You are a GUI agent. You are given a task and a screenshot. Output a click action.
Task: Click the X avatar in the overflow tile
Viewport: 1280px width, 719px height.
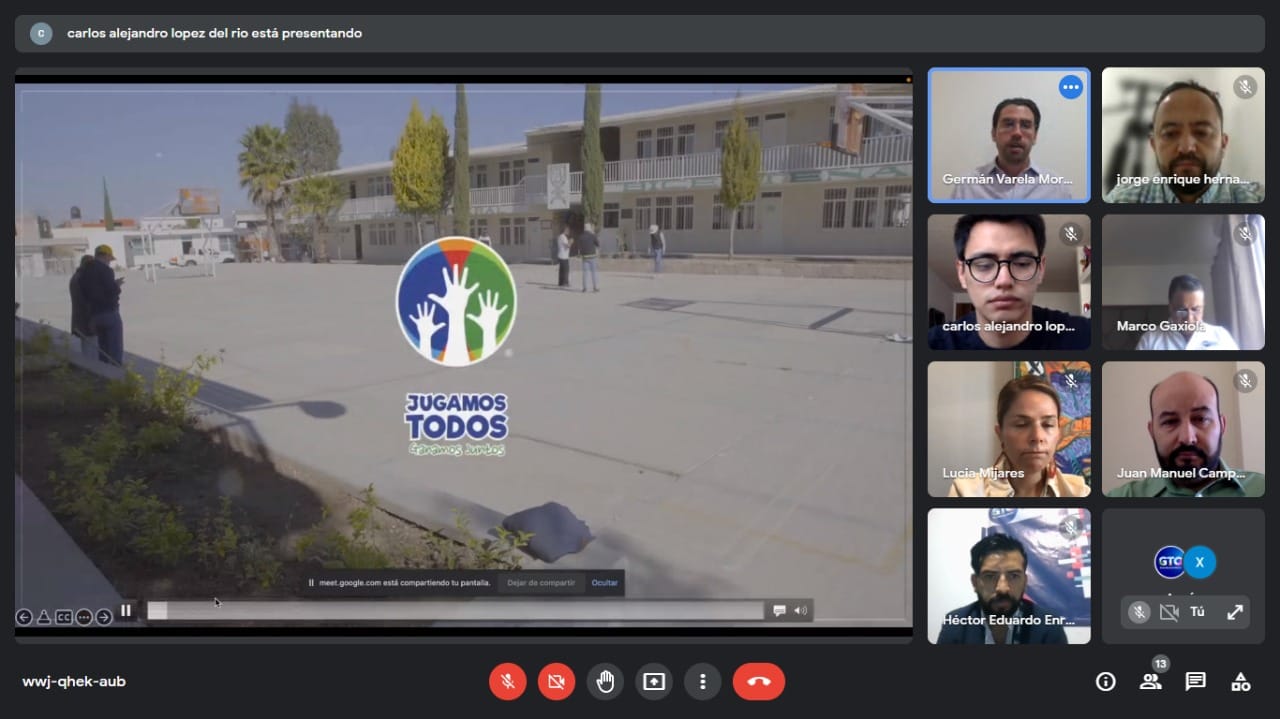1200,562
